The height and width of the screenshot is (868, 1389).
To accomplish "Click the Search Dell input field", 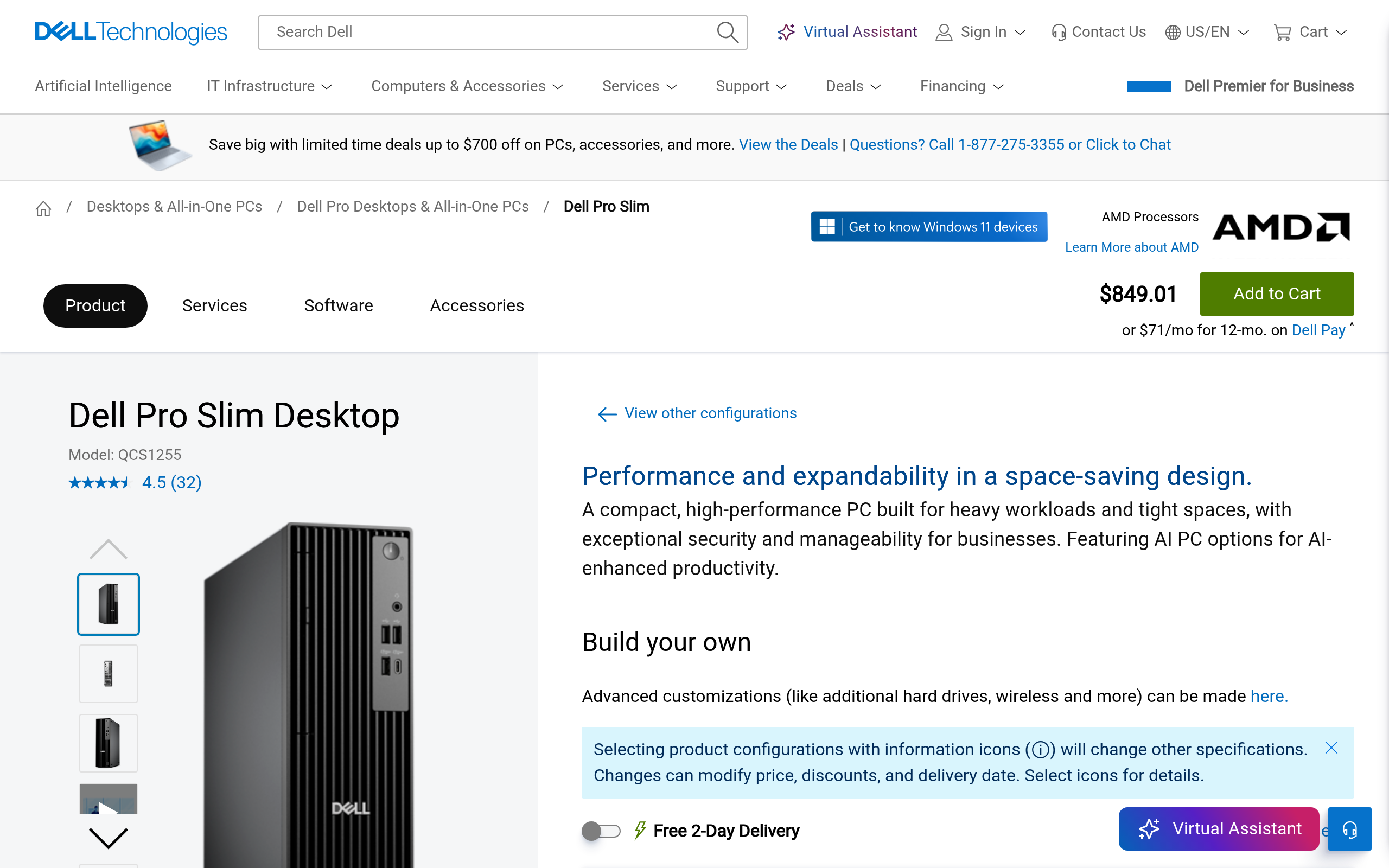I will coord(502,32).
